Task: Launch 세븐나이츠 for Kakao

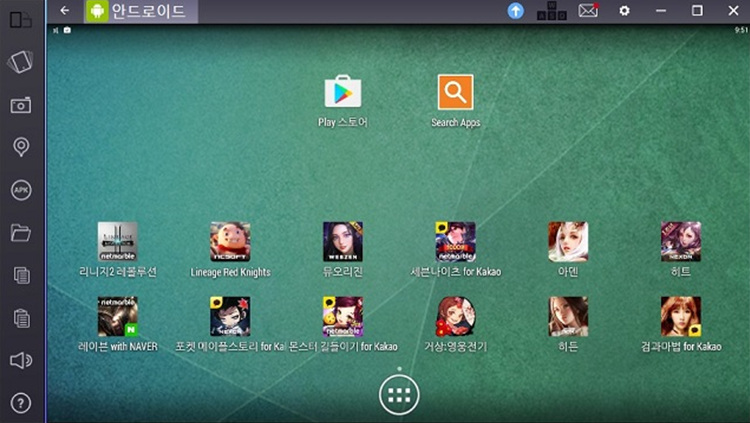Action: pyautogui.click(x=455, y=242)
